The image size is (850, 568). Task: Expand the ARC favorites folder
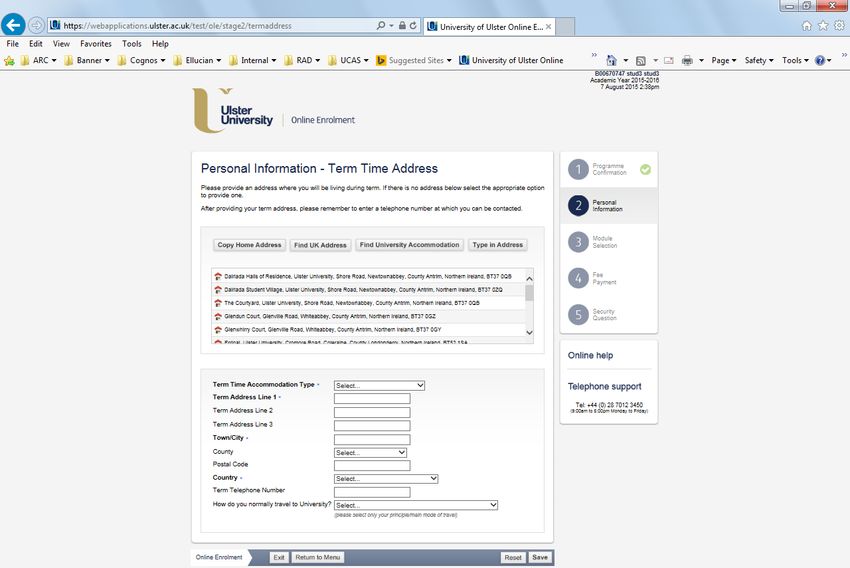coord(38,60)
